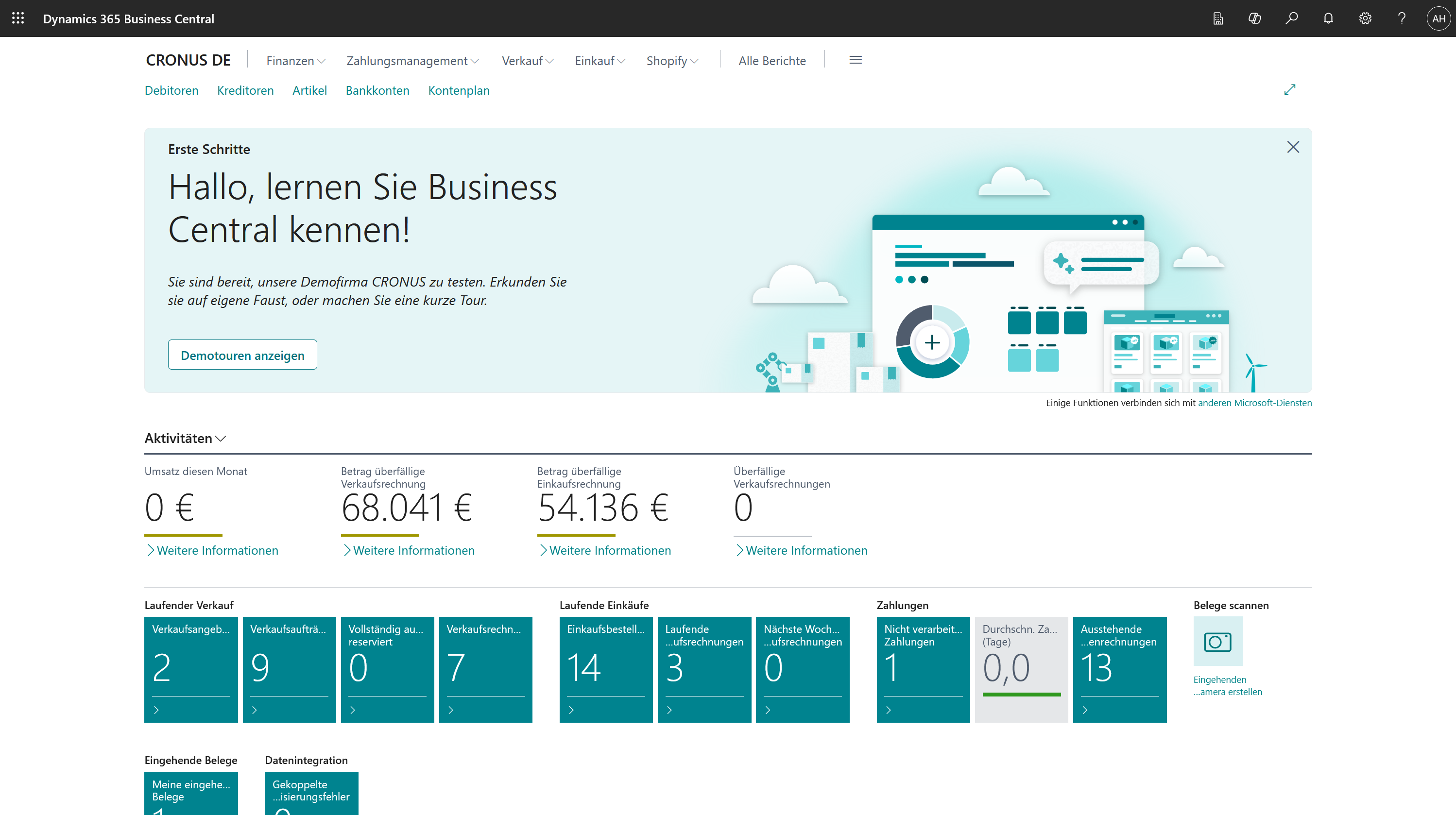Open Weitere Informationen under überfällige Einkaufsrechnung amount
Screen dimensions: 1456x815
(x=605, y=550)
